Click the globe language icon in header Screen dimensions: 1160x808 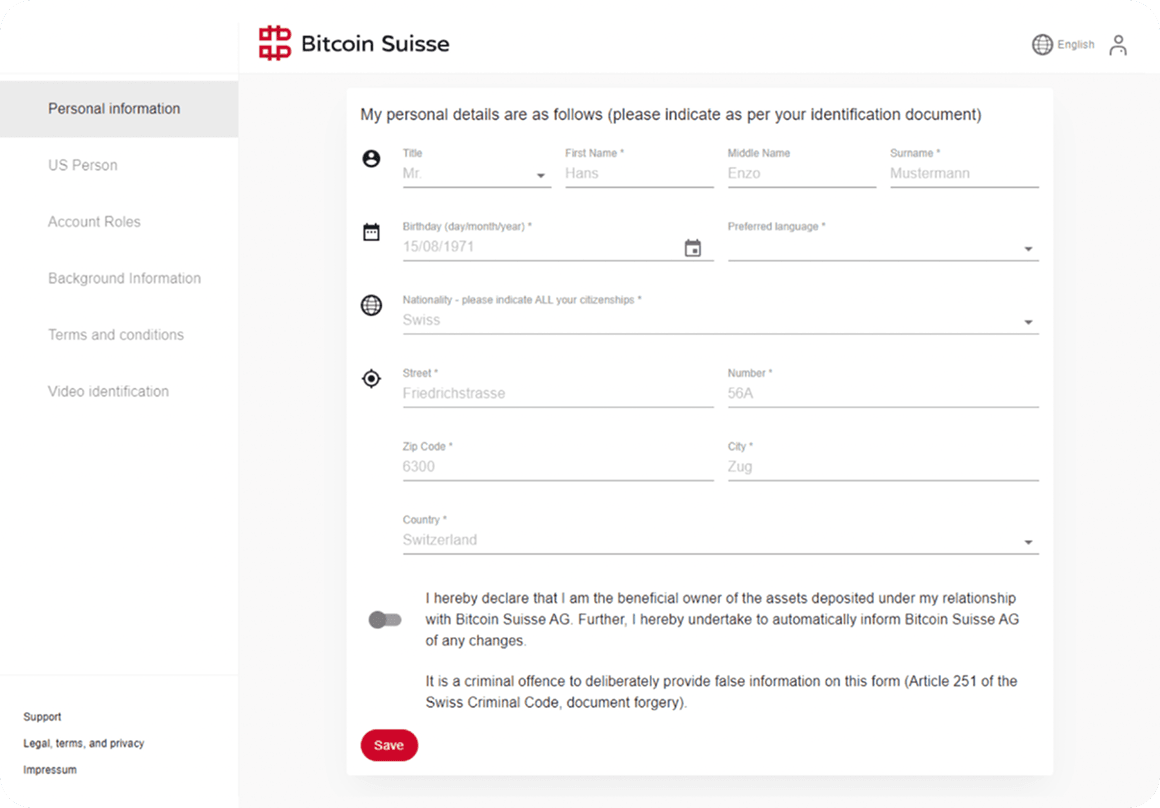click(x=1042, y=45)
